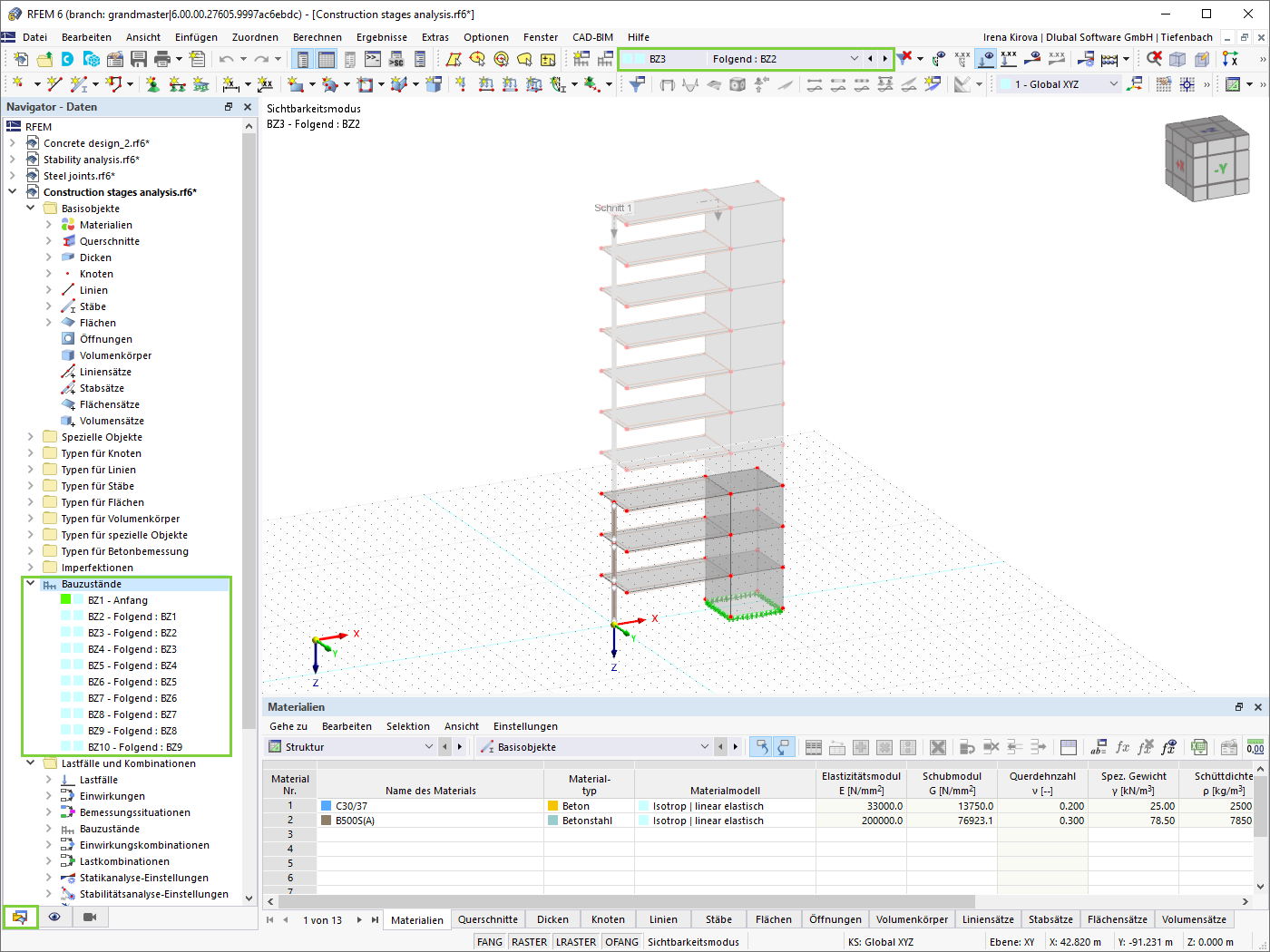Click the delete results red X icon
Screen dimensions: 1270x952
[x=1154, y=59]
